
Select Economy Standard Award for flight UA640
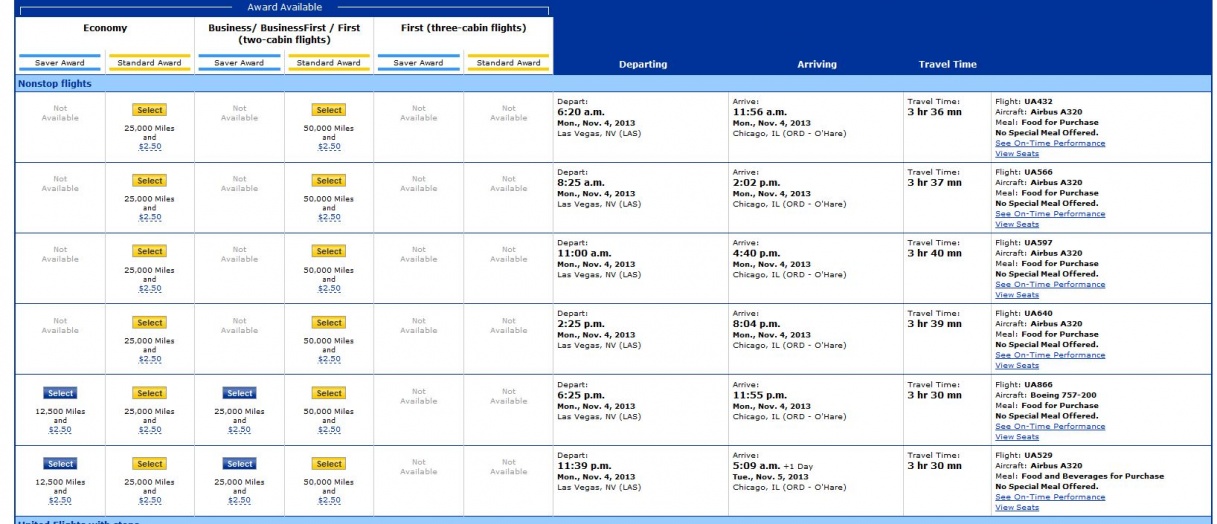click(150, 322)
